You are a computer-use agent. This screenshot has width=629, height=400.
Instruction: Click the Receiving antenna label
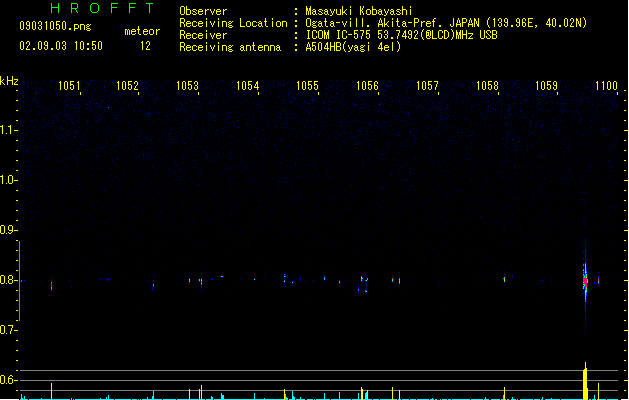pos(230,47)
